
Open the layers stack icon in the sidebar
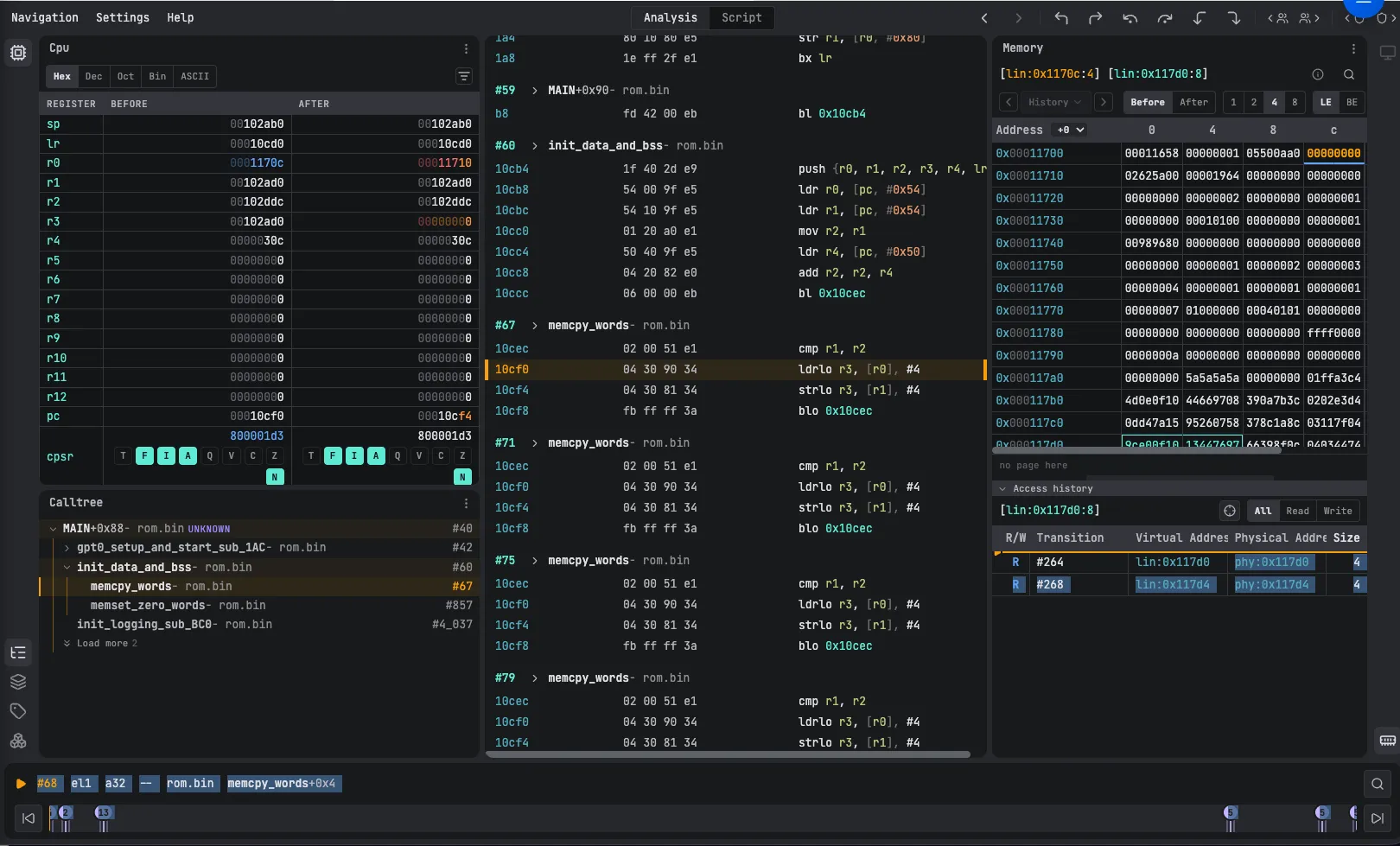click(x=18, y=682)
